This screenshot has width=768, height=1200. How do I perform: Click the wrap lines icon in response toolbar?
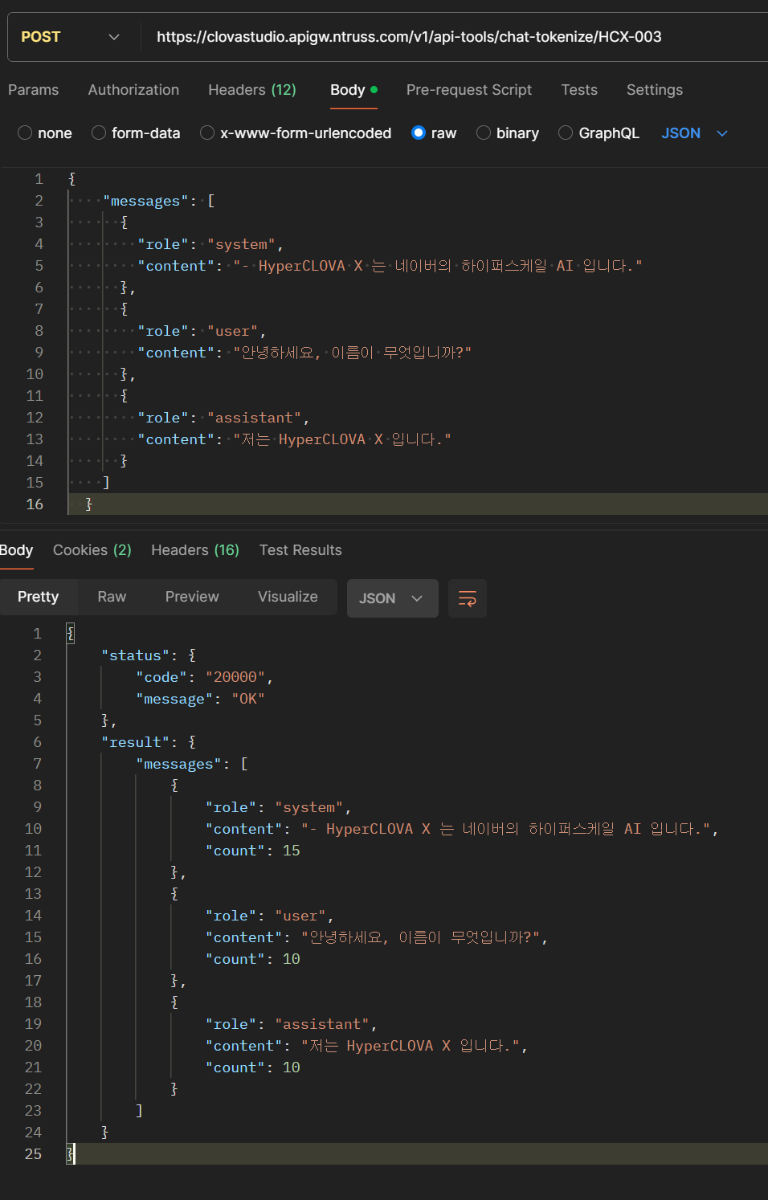pos(467,598)
